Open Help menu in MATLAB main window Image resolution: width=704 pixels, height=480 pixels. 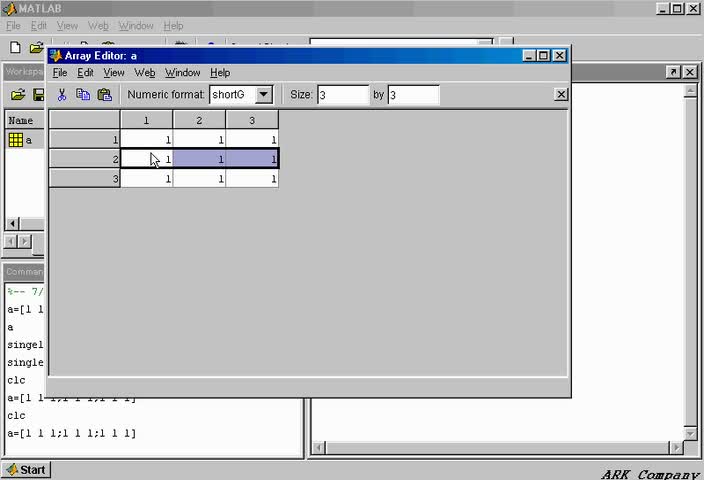[x=173, y=26]
